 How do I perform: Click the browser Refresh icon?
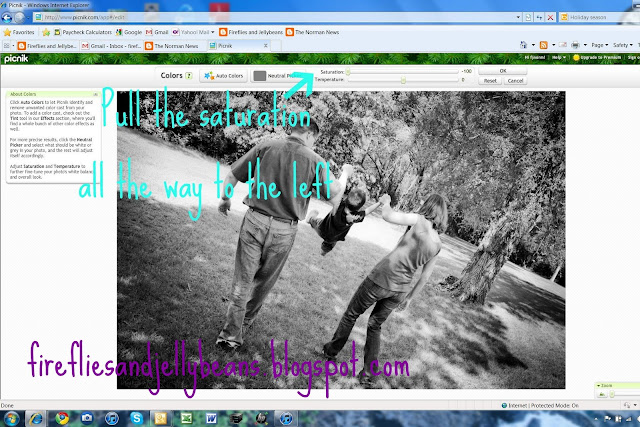537,17
